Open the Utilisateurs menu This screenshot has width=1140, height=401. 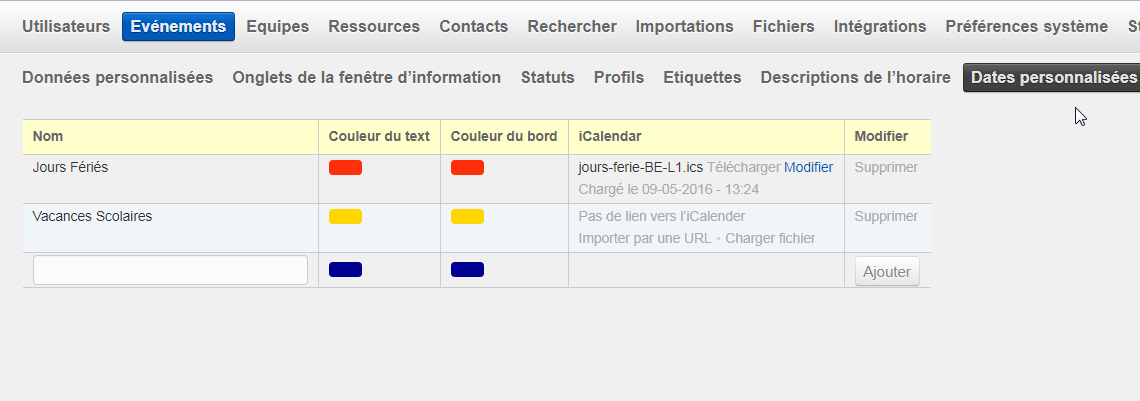pyautogui.click(x=66, y=27)
